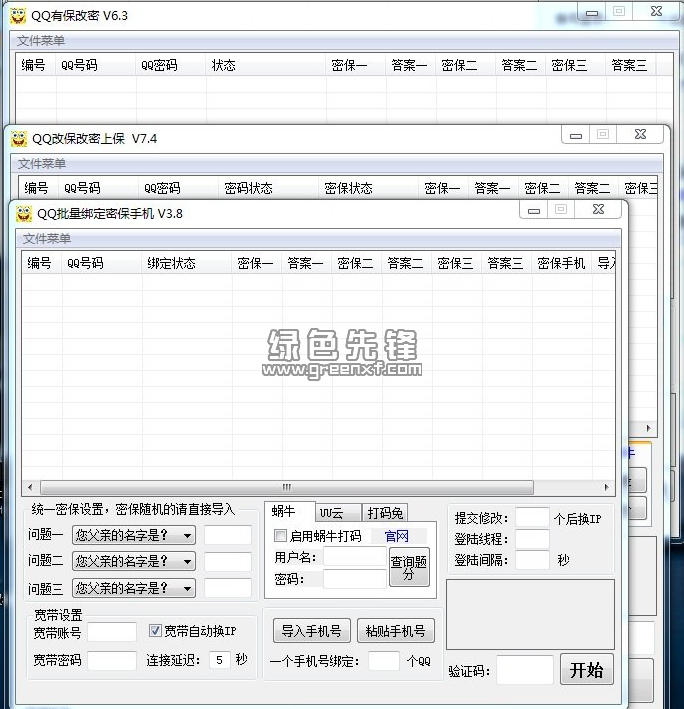
Task: Click the QQ密码 column header in V6.3 window
Action: [171, 66]
